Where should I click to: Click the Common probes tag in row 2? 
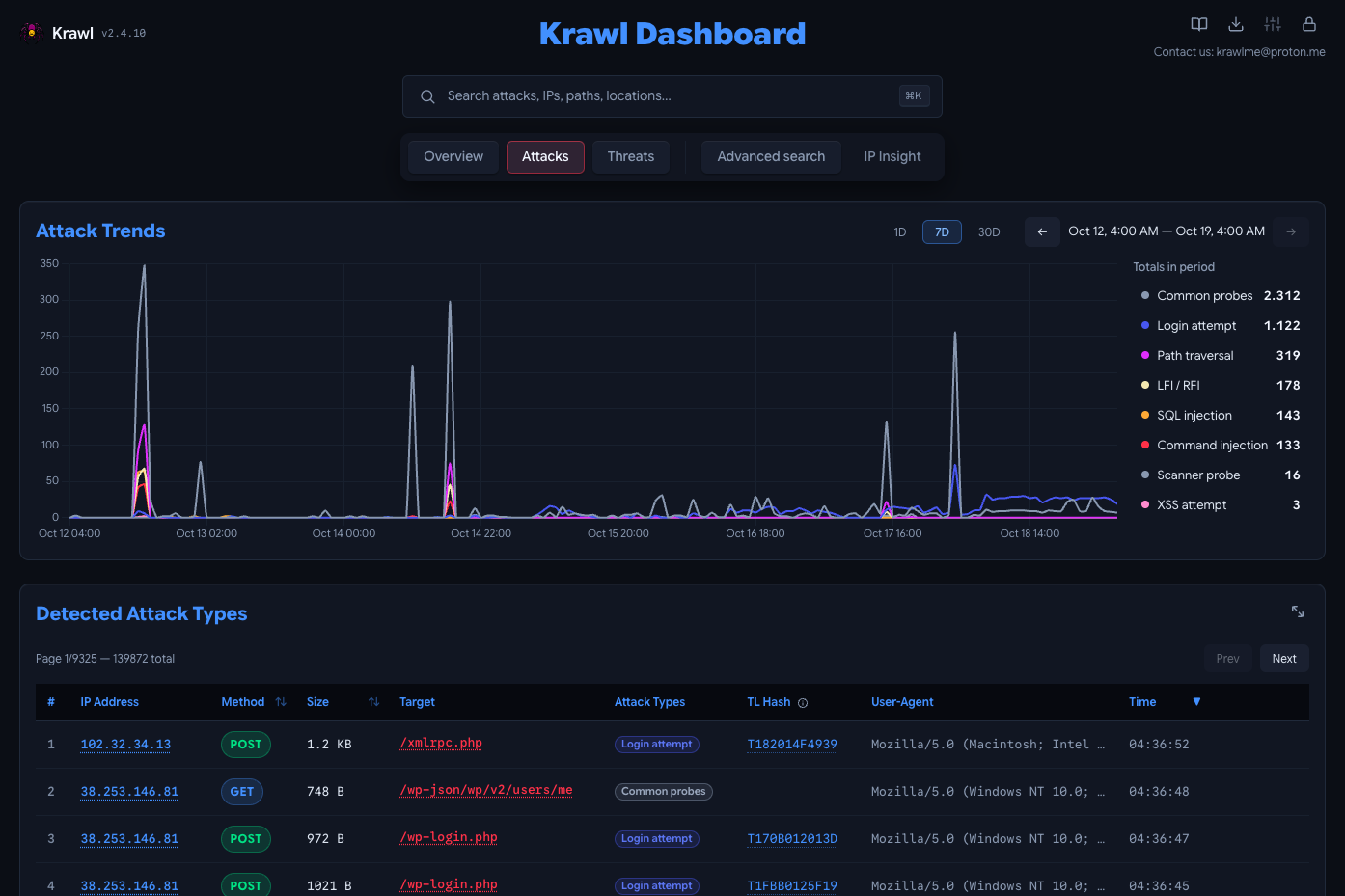[x=664, y=792]
